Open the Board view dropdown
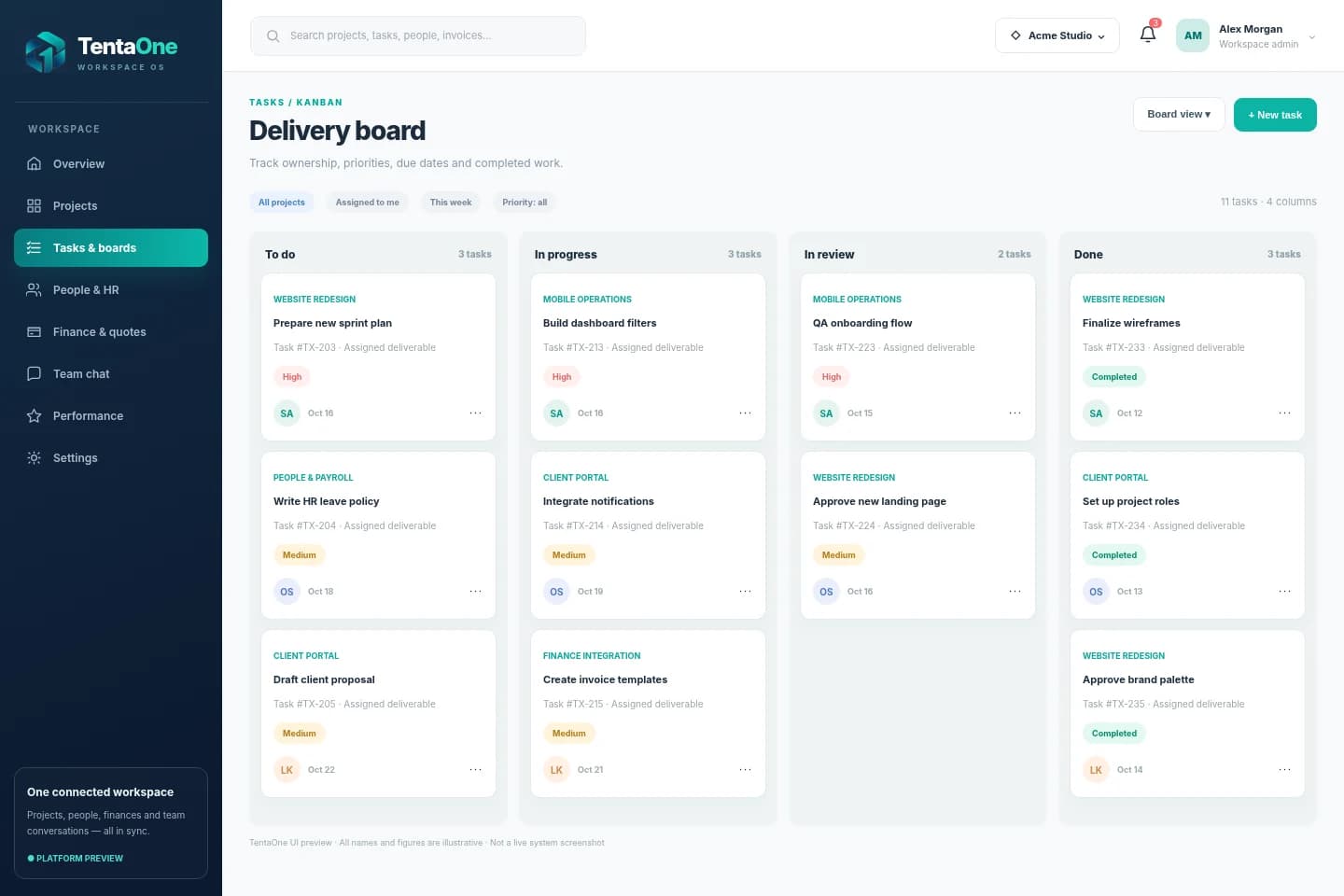 point(1179,115)
